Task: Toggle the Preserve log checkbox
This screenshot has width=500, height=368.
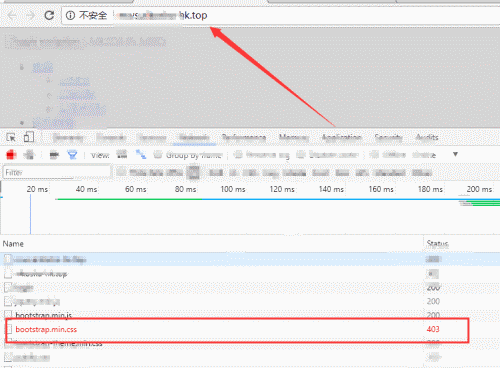Action: [x=238, y=154]
